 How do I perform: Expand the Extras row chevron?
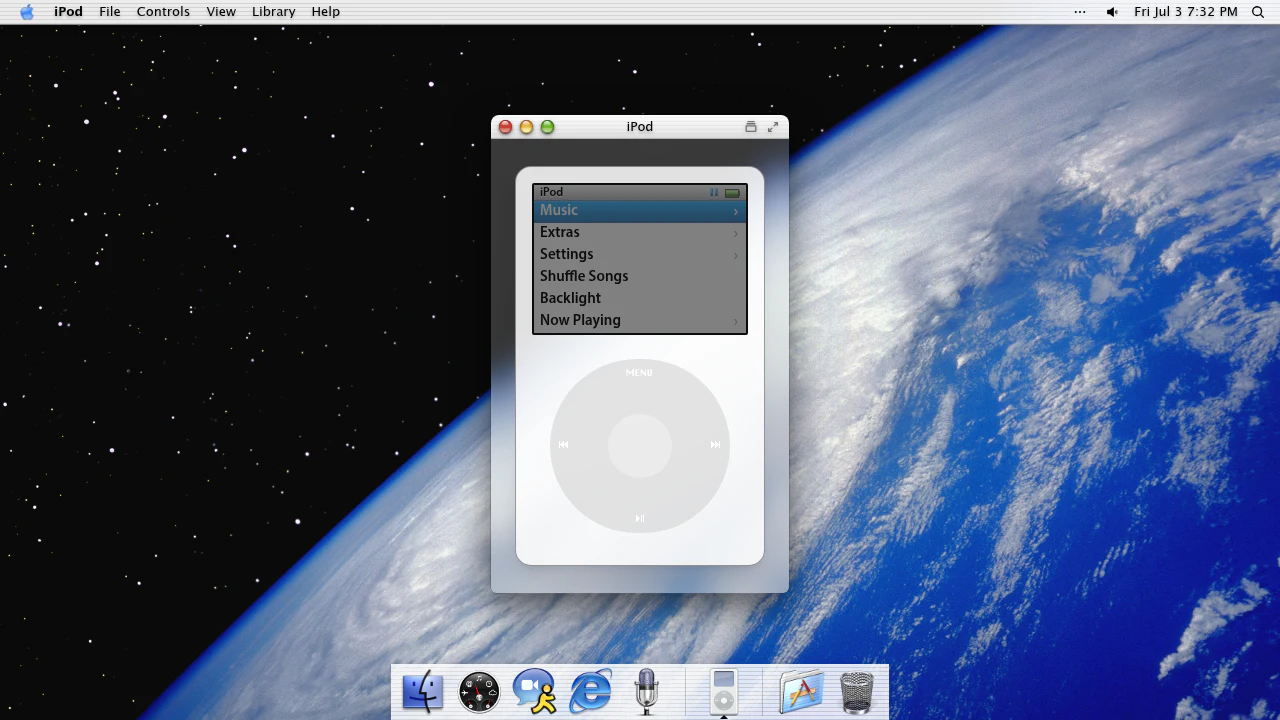point(735,233)
